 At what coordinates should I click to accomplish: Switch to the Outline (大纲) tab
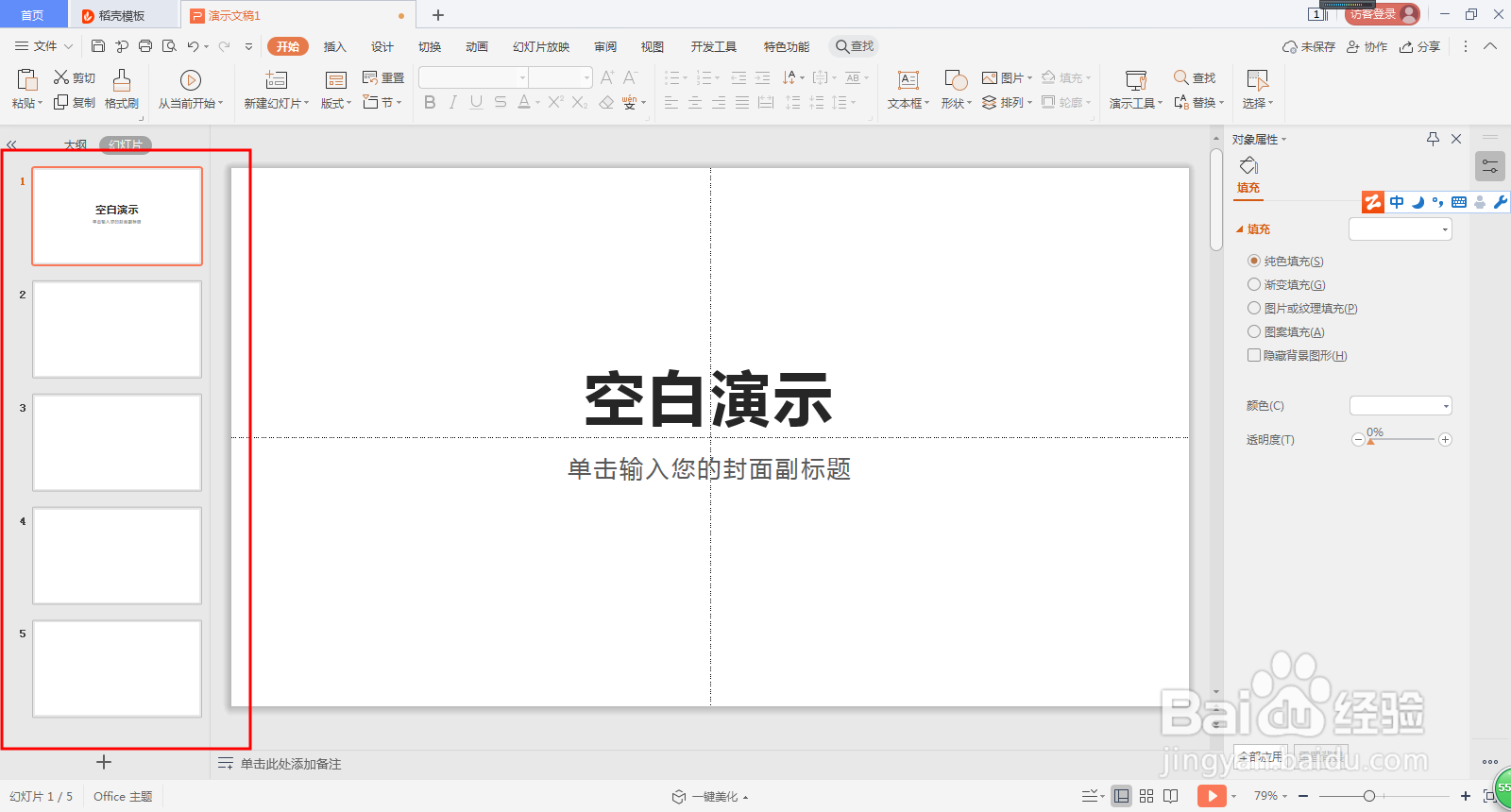pos(76,144)
